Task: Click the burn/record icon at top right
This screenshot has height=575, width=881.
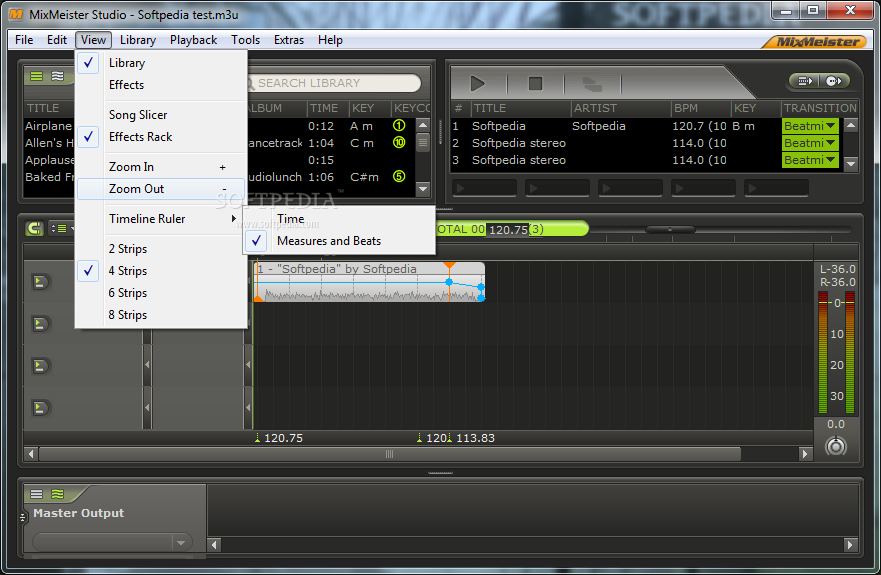Action: coord(833,81)
